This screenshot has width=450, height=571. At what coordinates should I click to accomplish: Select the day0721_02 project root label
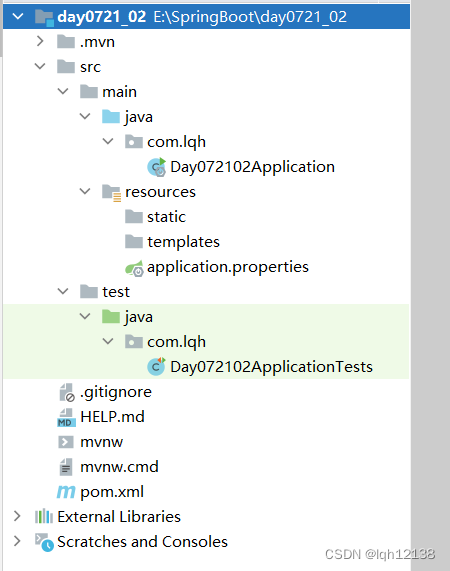click(x=102, y=17)
